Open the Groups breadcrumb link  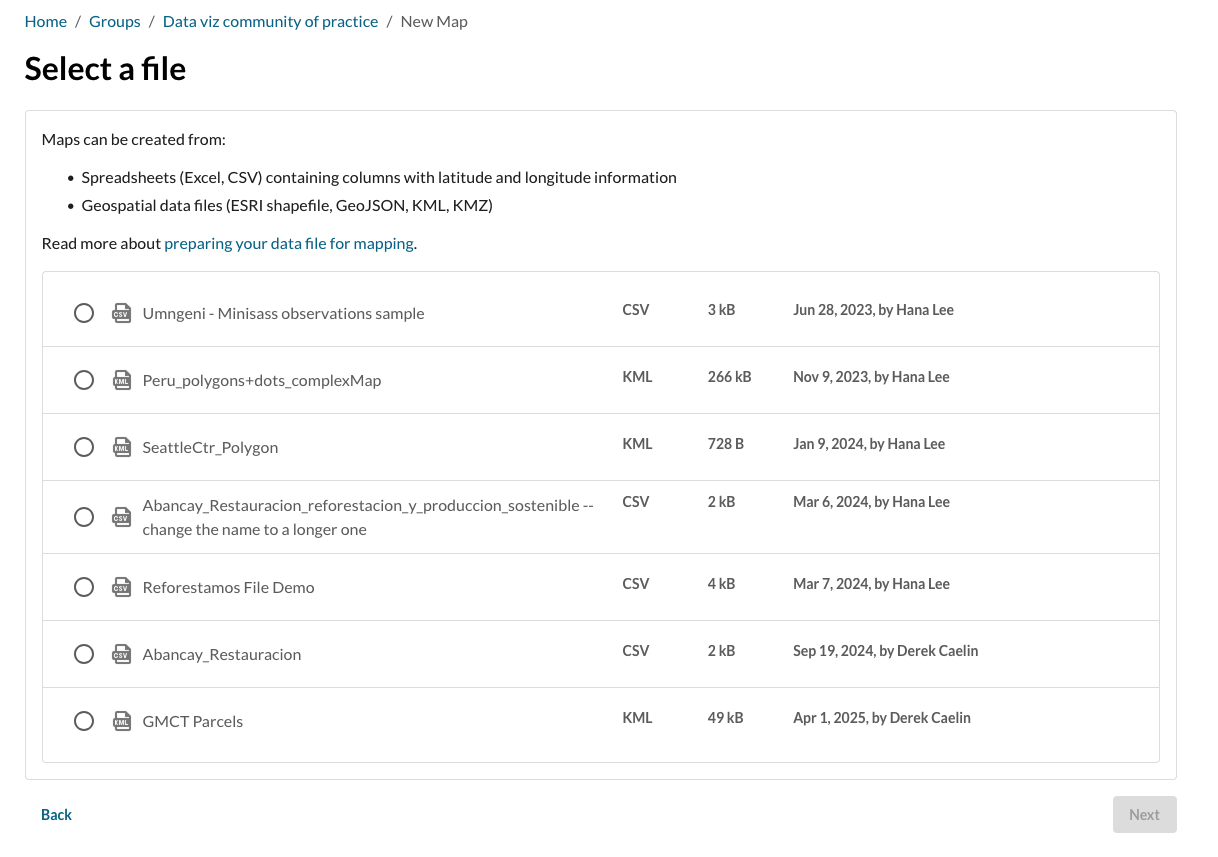[x=115, y=21]
